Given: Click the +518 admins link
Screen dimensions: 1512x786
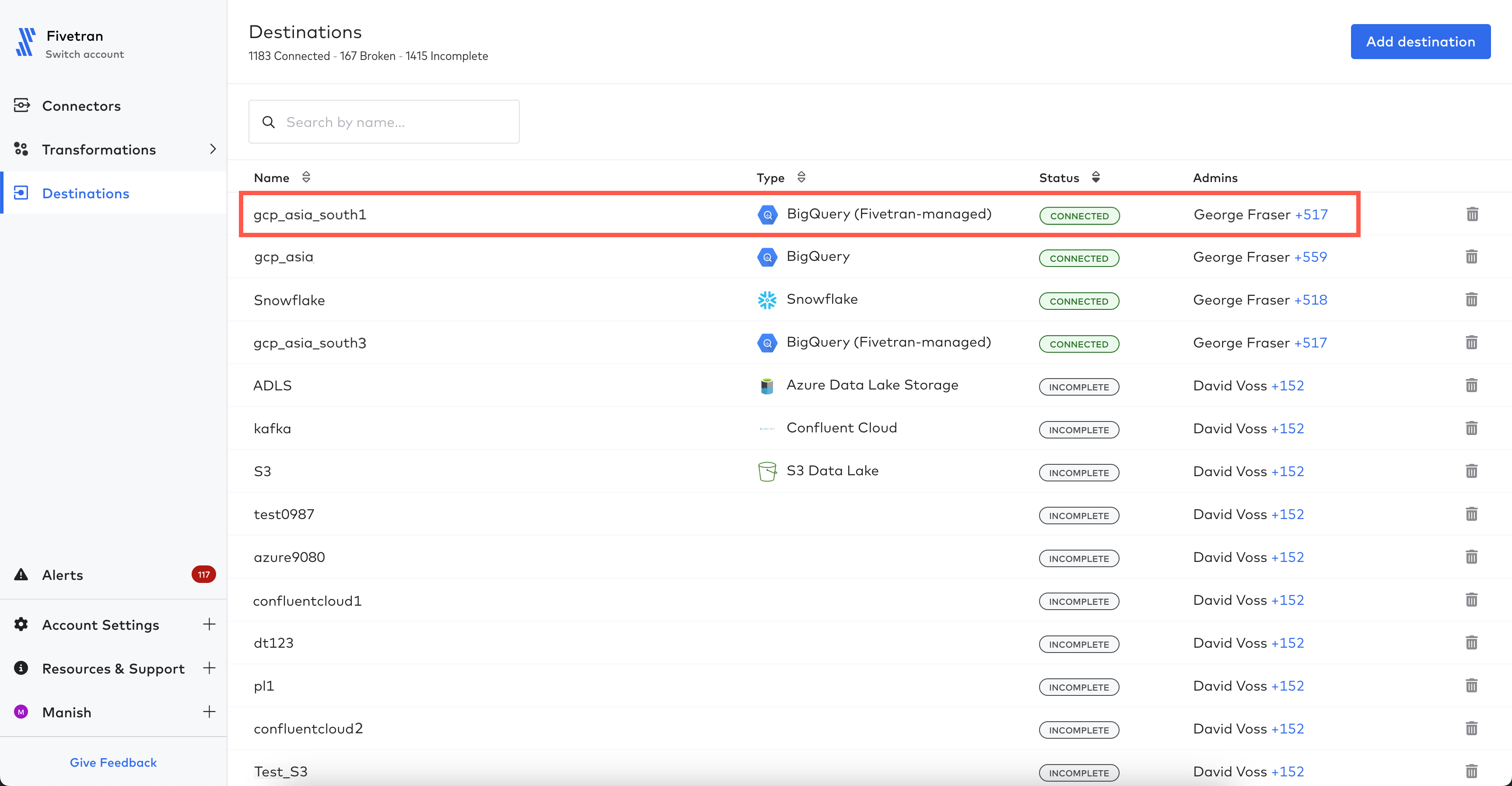Looking at the screenshot, I should (1310, 300).
